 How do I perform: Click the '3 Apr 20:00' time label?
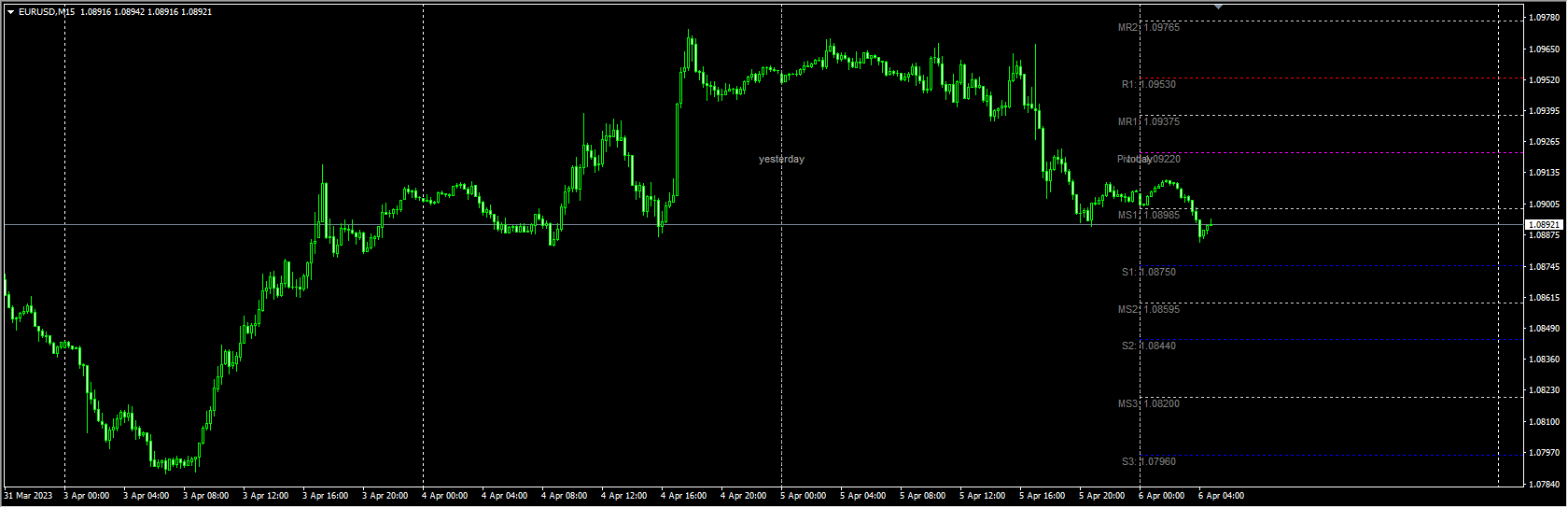[385, 496]
